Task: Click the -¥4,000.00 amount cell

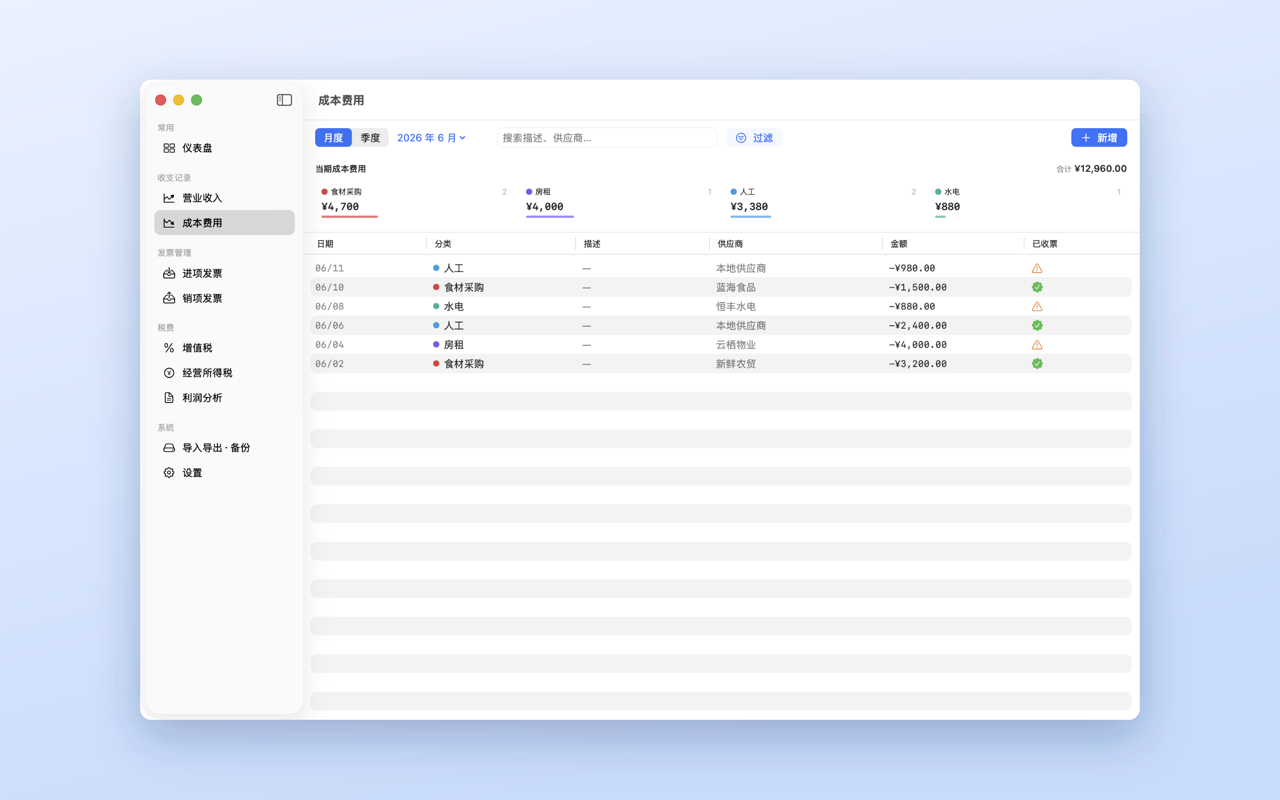Action: (918, 344)
